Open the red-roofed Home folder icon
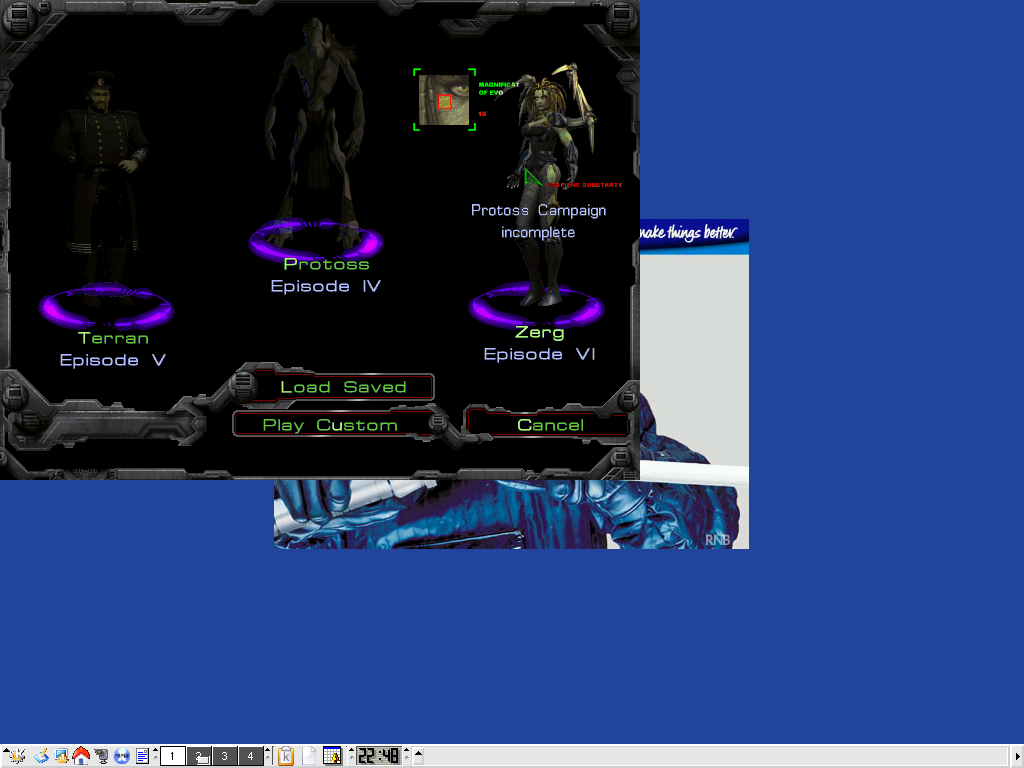The height and width of the screenshot is (768, 1024). coord(81,756)
